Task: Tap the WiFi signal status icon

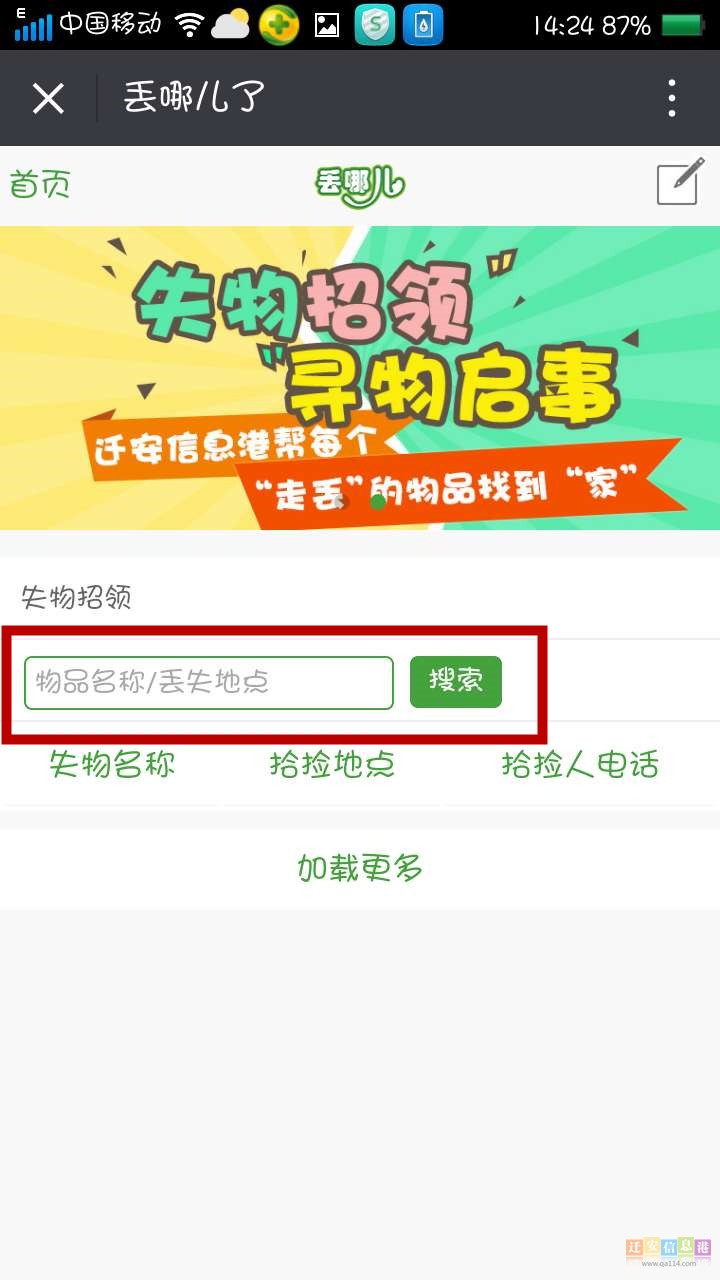Action: (x=188, y=25)
